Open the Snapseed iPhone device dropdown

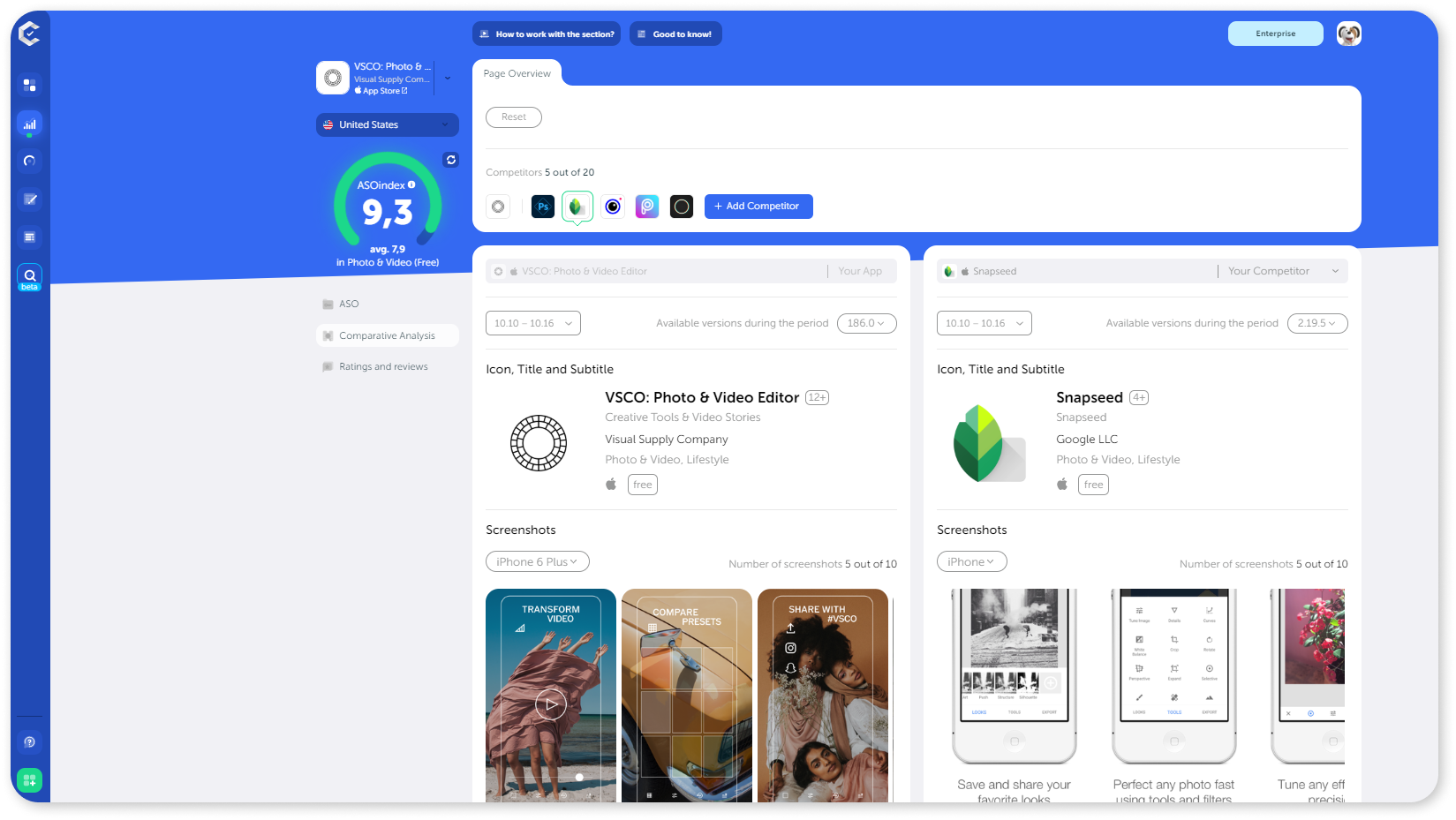point(972,561)
